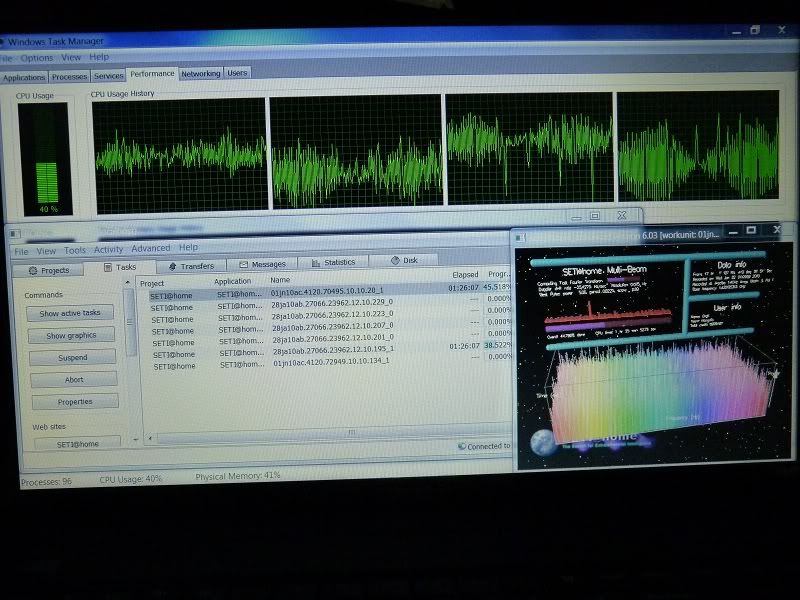The image size is (800, 600).
Task: Click the Statistics tab chart icon
Action: [x=316, y=263]
